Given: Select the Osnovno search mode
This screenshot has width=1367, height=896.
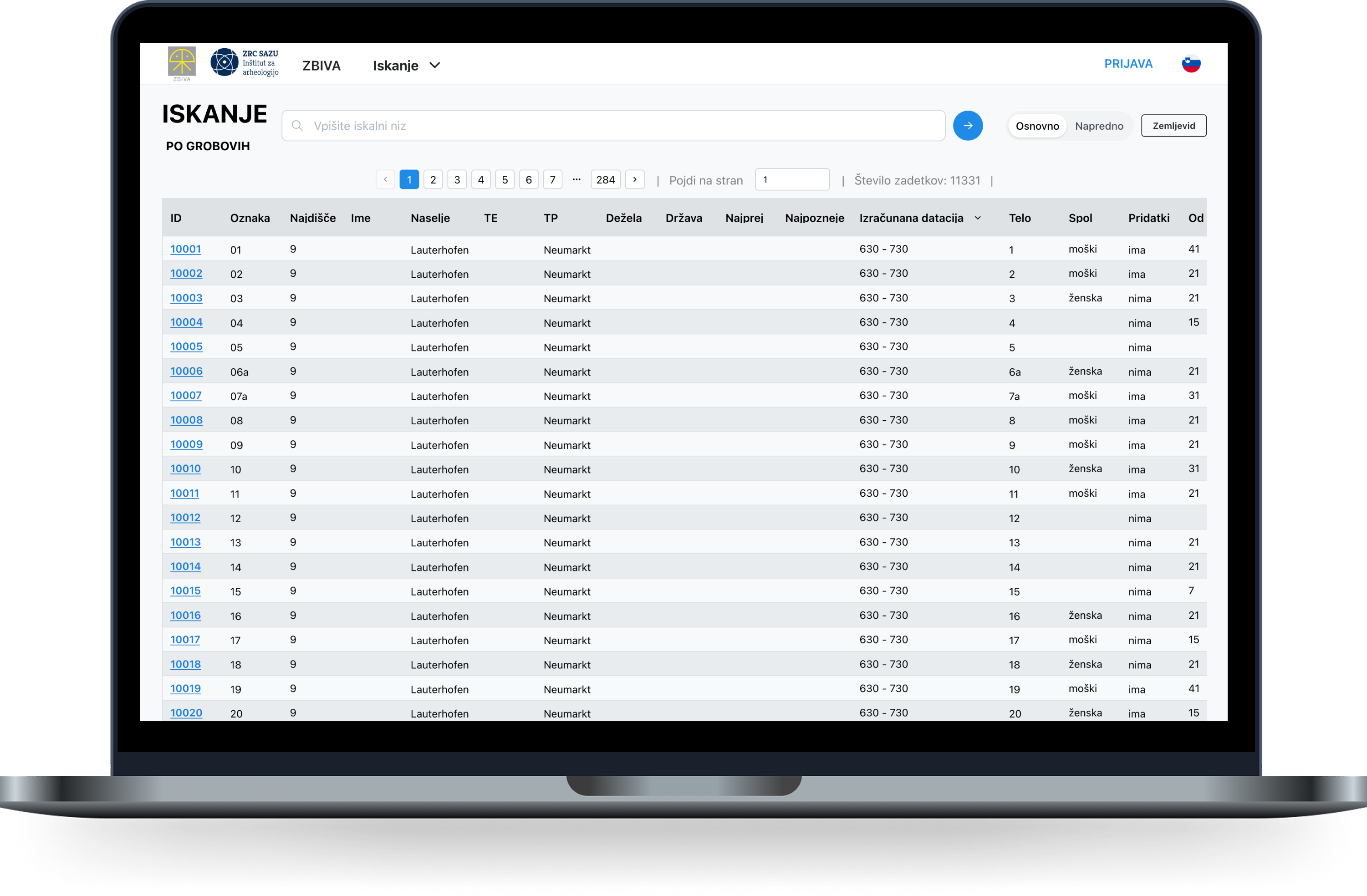Looking at the screenshot, I should (x=1037, y=126).
